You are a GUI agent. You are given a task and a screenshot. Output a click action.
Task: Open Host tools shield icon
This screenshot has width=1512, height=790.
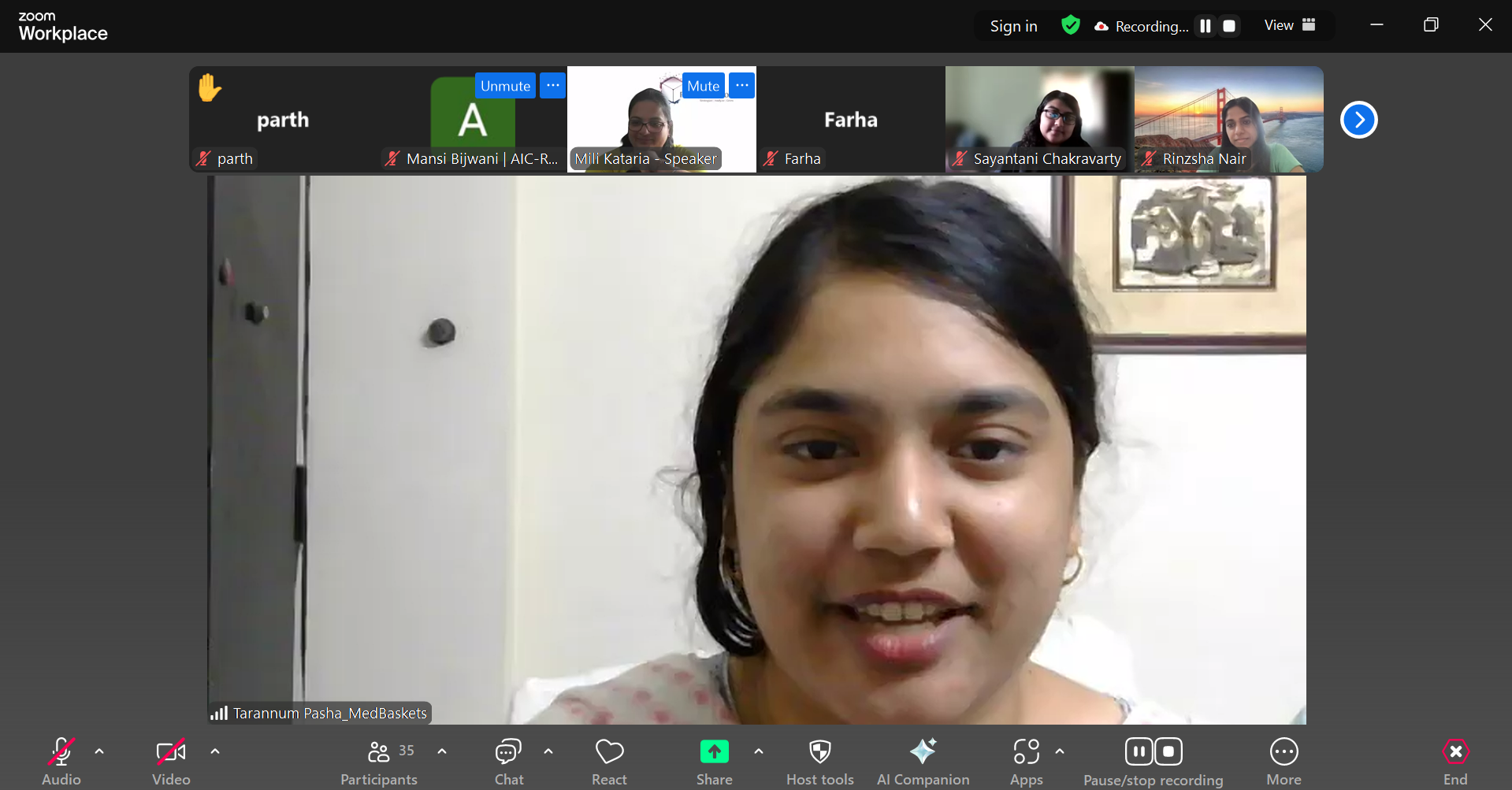(819, 752)
